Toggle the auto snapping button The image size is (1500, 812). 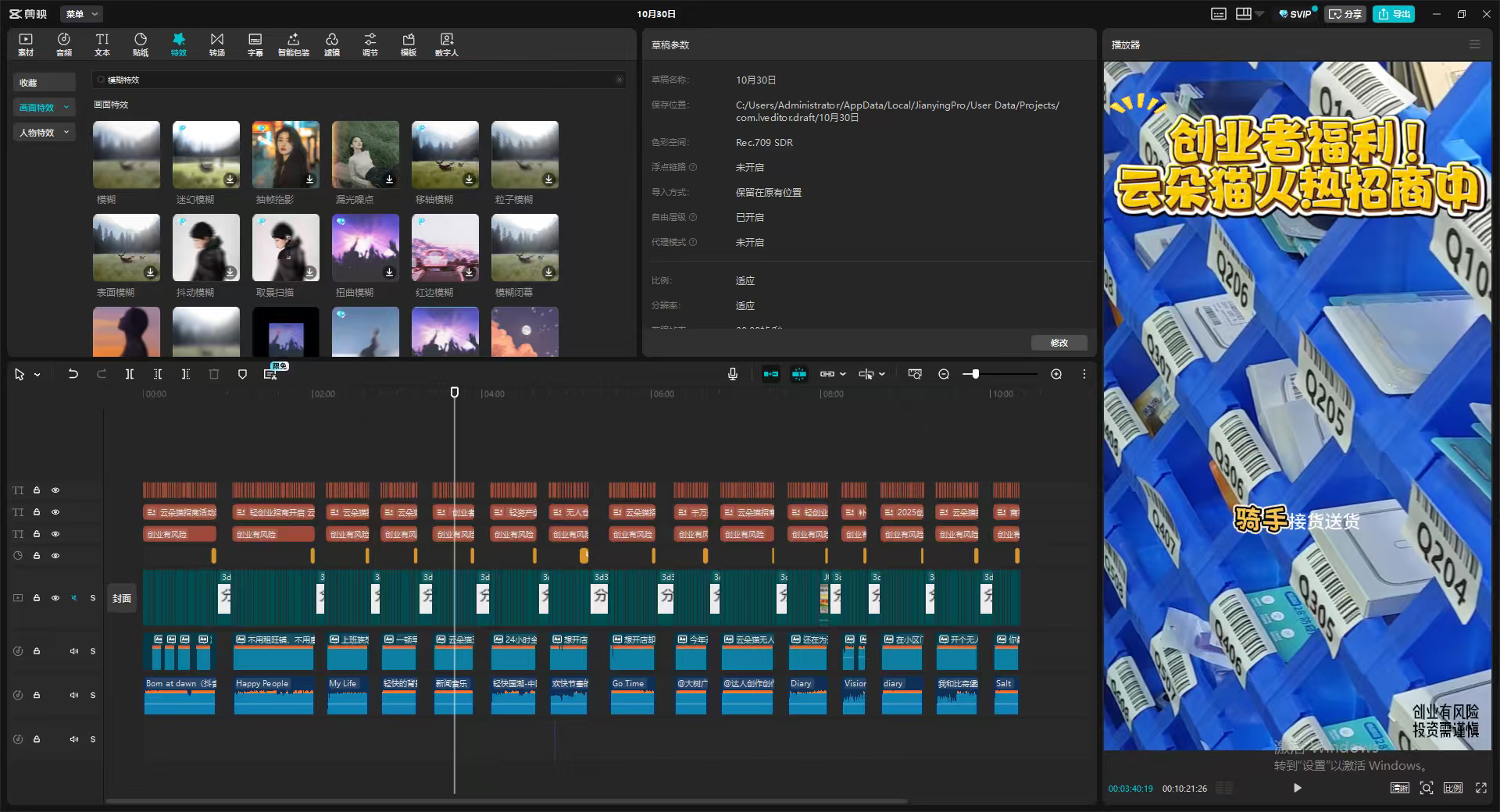(799, 374)
